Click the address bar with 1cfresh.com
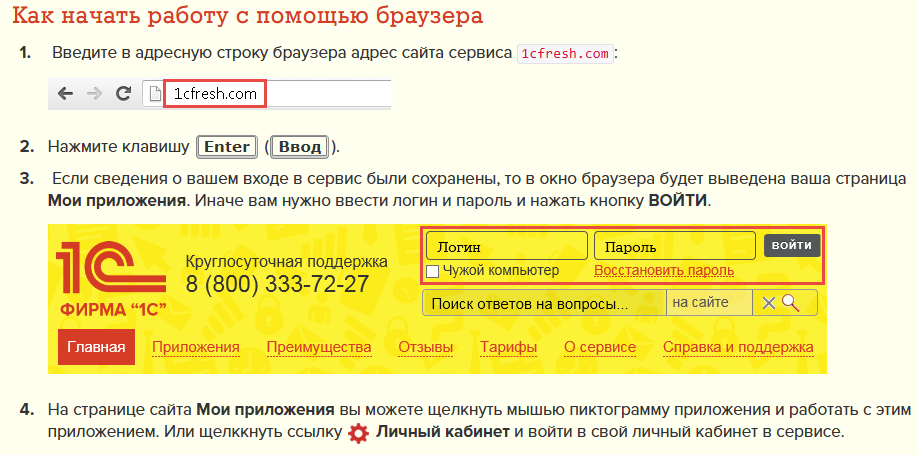918x455 pixels. pyautogui.click(x=267, y=94)
